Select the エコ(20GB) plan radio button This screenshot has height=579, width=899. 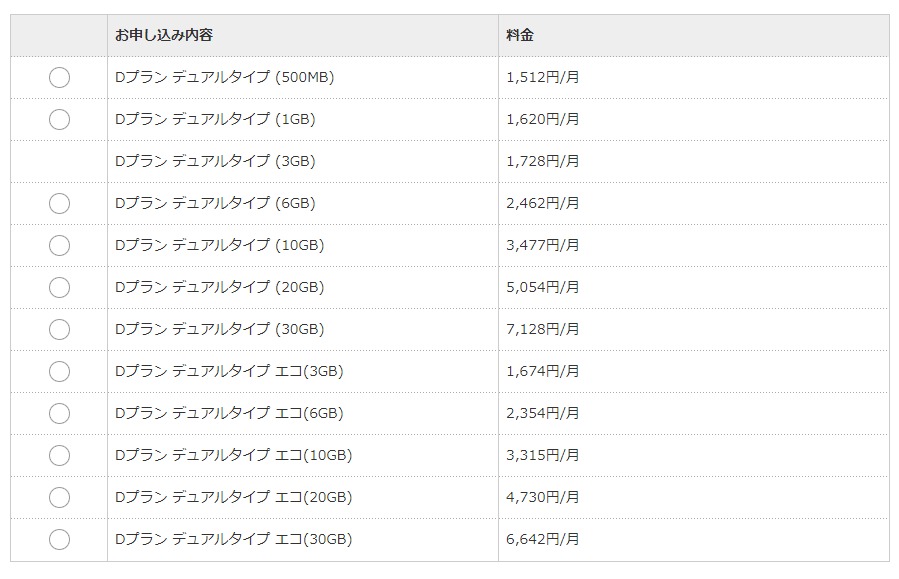59,498
